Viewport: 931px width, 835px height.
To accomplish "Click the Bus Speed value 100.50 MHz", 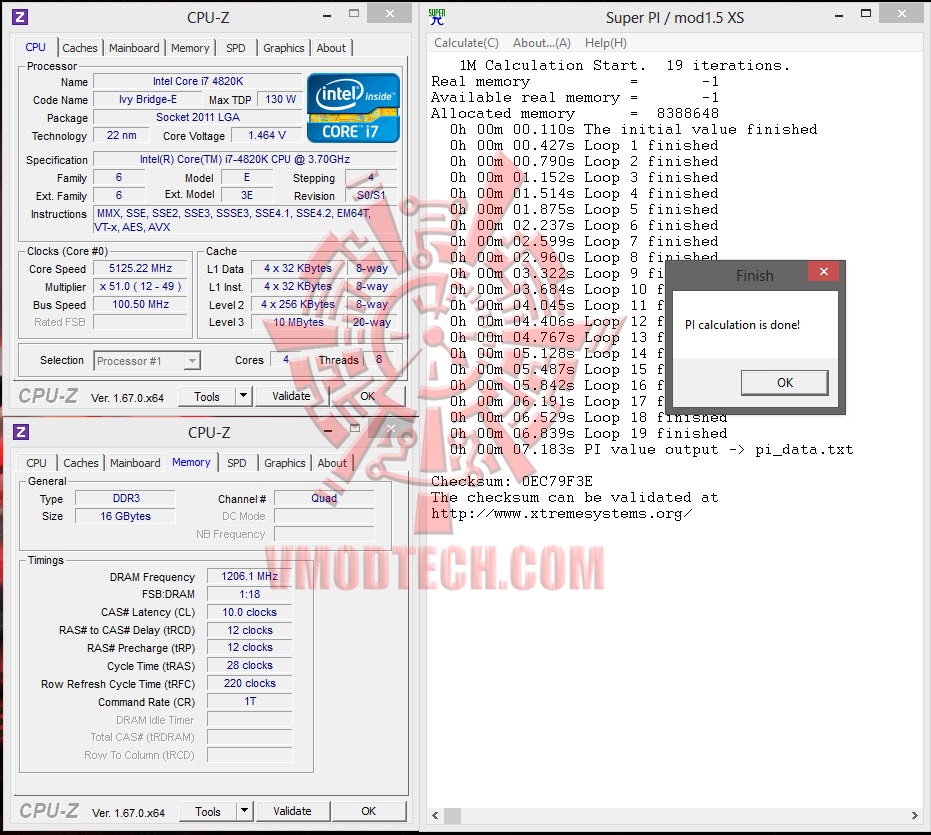I will point(140,305).
